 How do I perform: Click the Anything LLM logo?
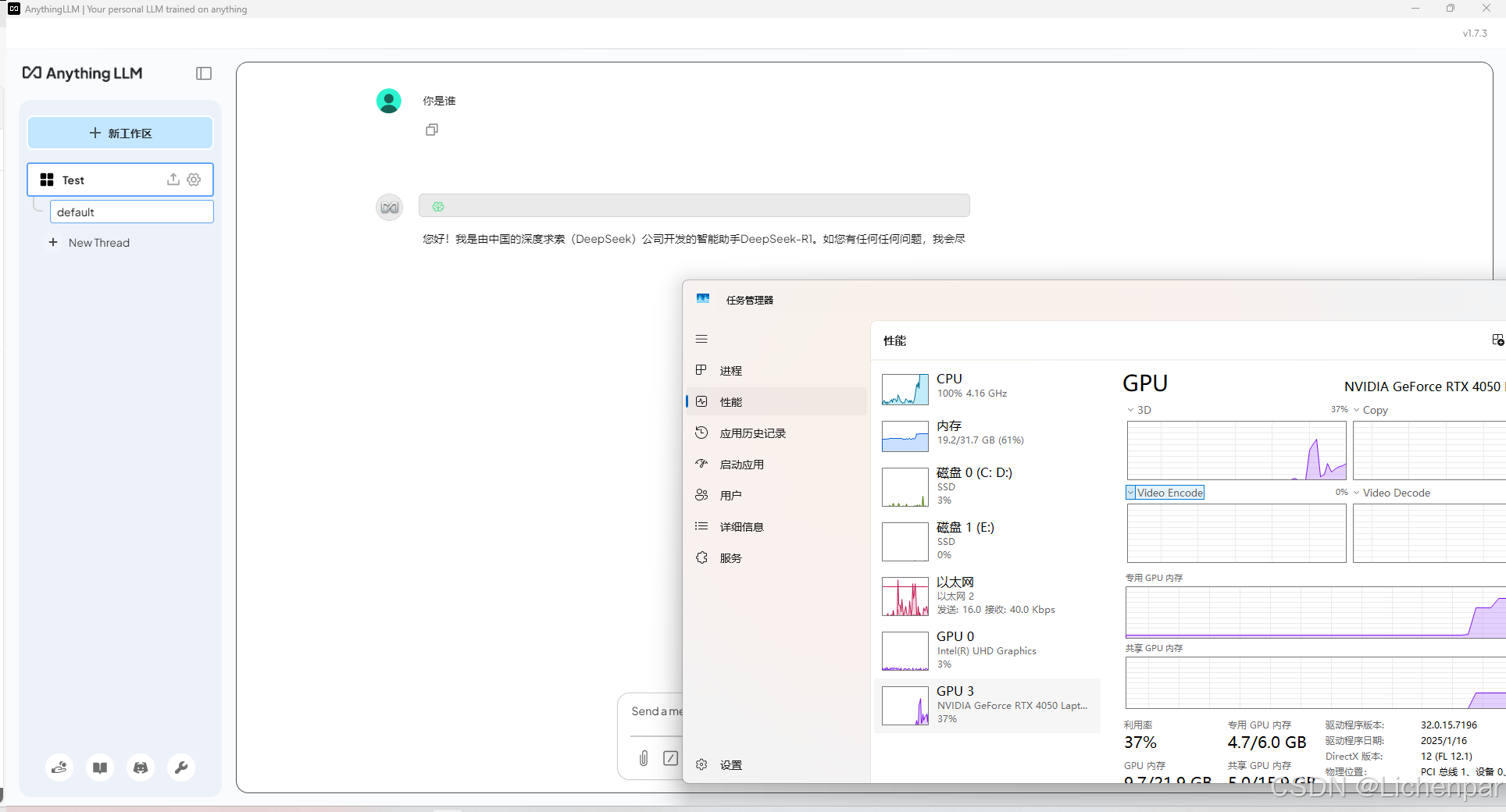click(x=82, y=73)
